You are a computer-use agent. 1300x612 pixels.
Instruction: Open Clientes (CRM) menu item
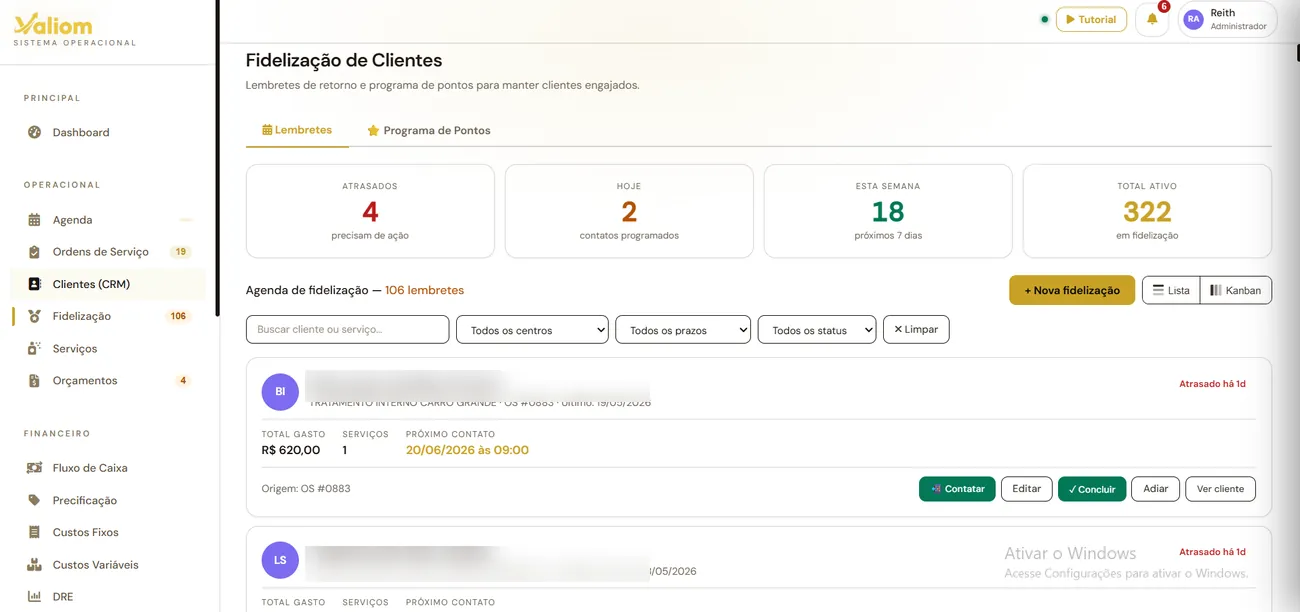point(108,284)
